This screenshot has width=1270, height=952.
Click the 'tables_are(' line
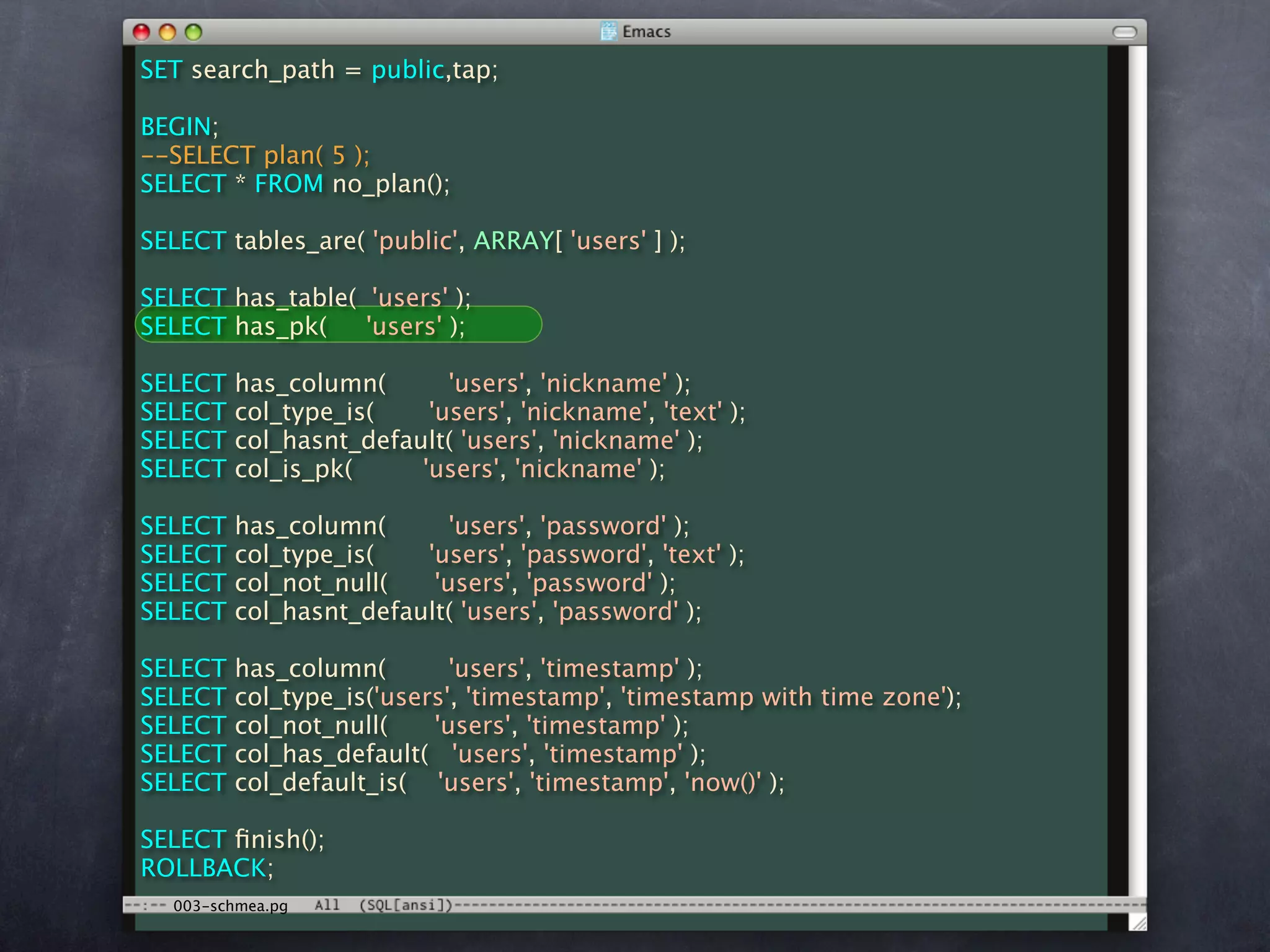click(413, 241)
